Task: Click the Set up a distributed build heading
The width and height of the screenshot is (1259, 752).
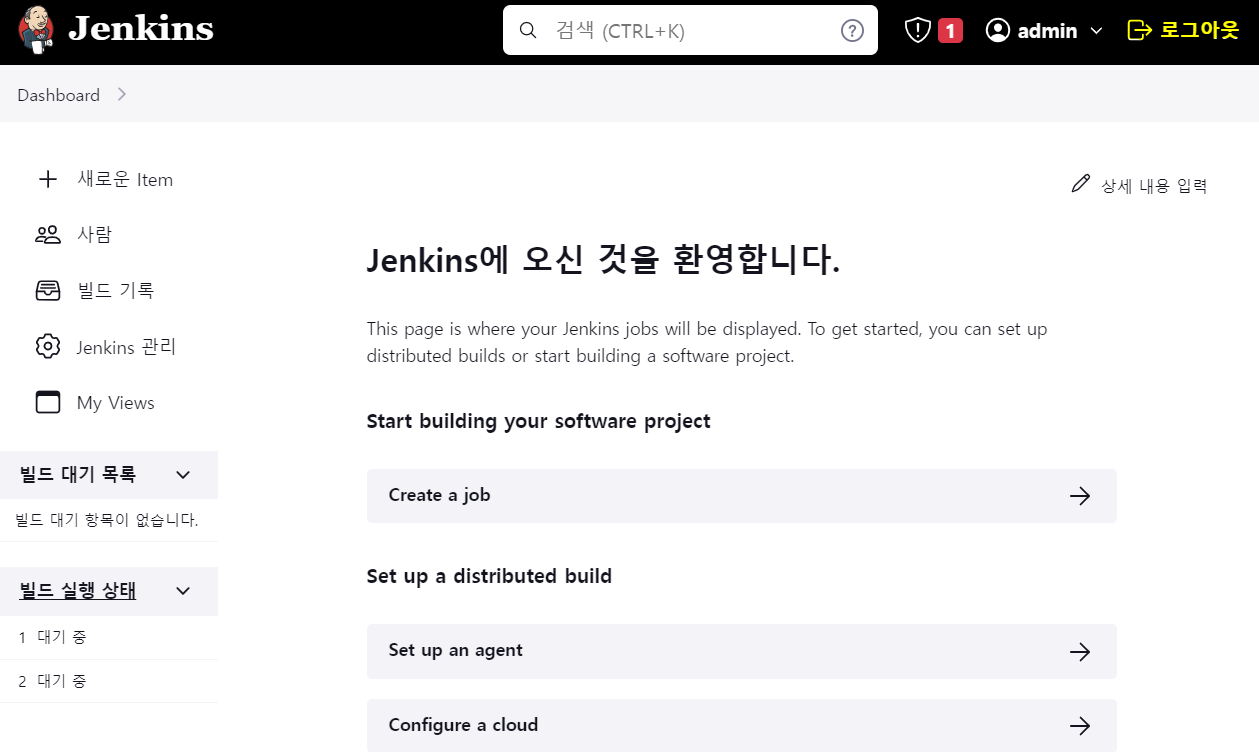Action: [489, 576]
